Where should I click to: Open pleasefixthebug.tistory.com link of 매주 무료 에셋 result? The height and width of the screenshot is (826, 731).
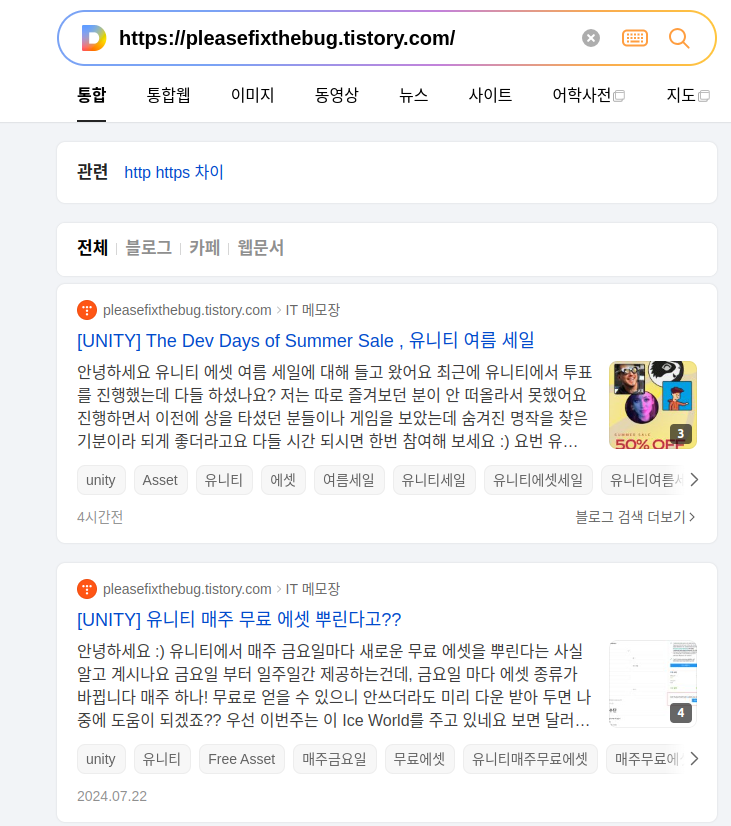(187, 588)
